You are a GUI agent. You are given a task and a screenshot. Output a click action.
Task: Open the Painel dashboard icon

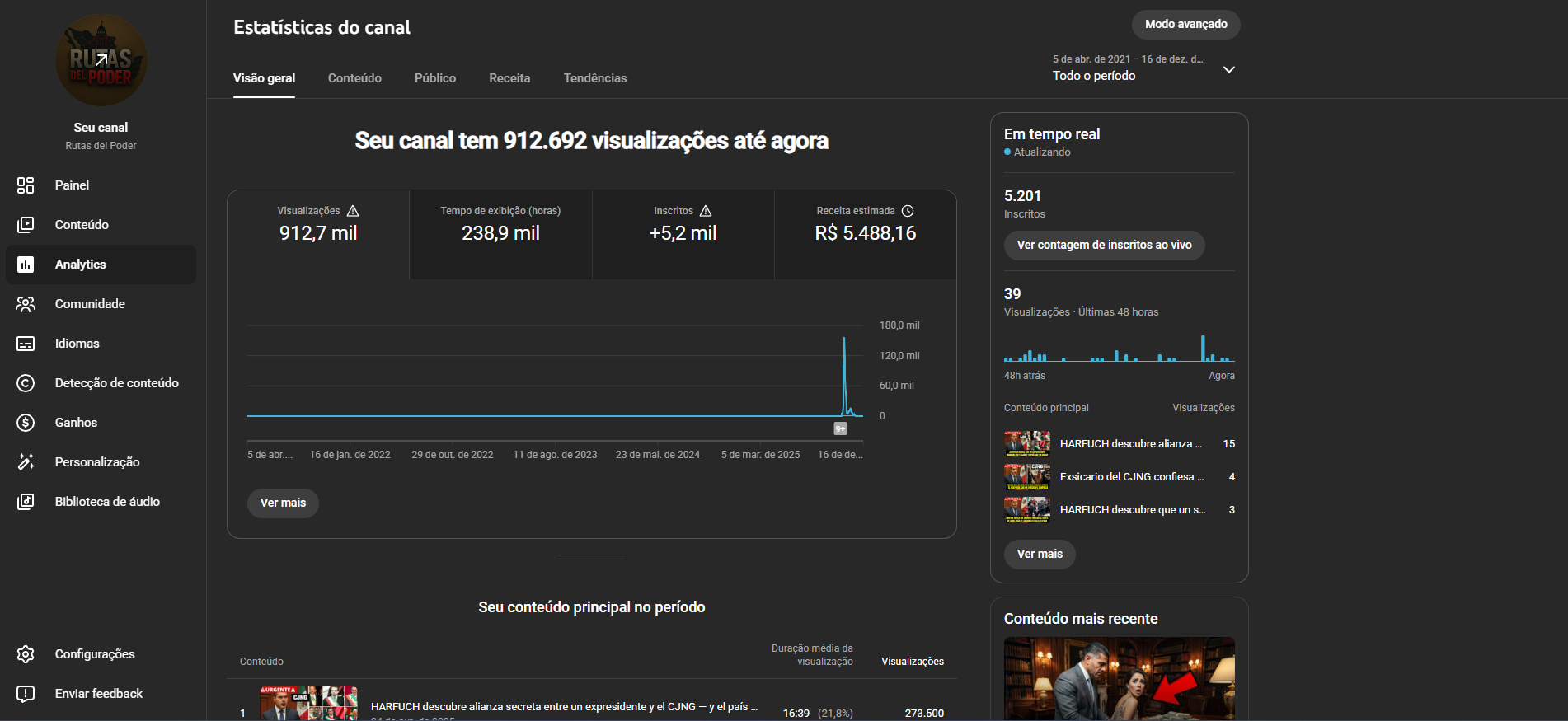click(x=26, y=185)
